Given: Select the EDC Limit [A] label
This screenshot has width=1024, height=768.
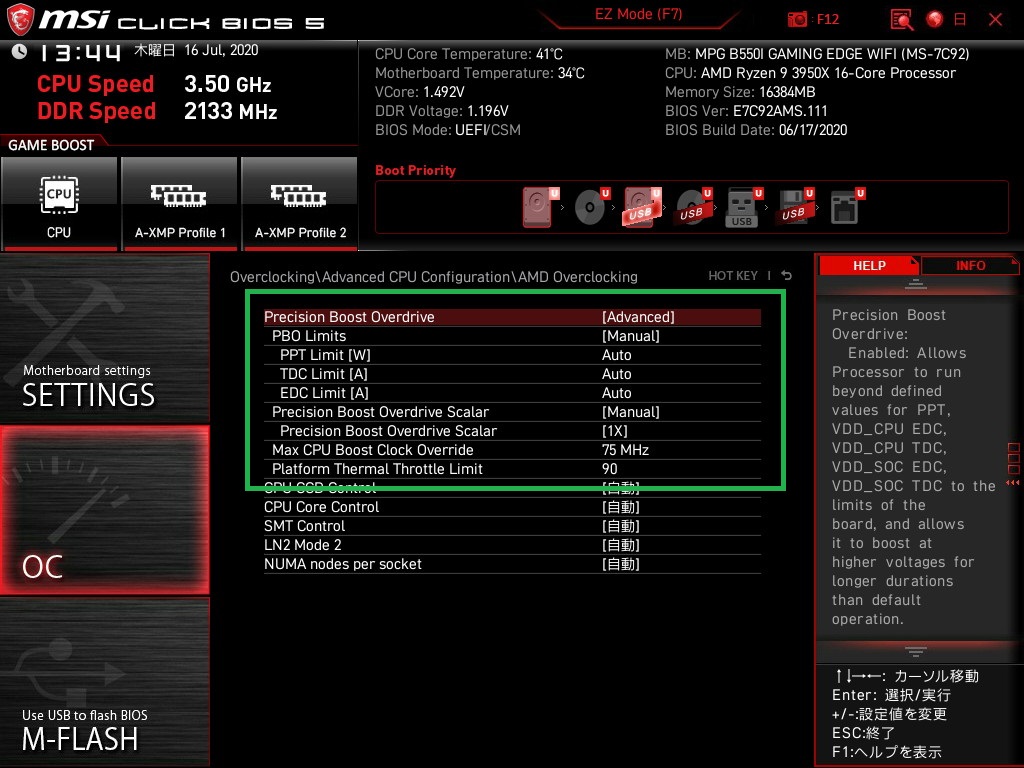Looking at the screenshot, I should tap(324, 392).
